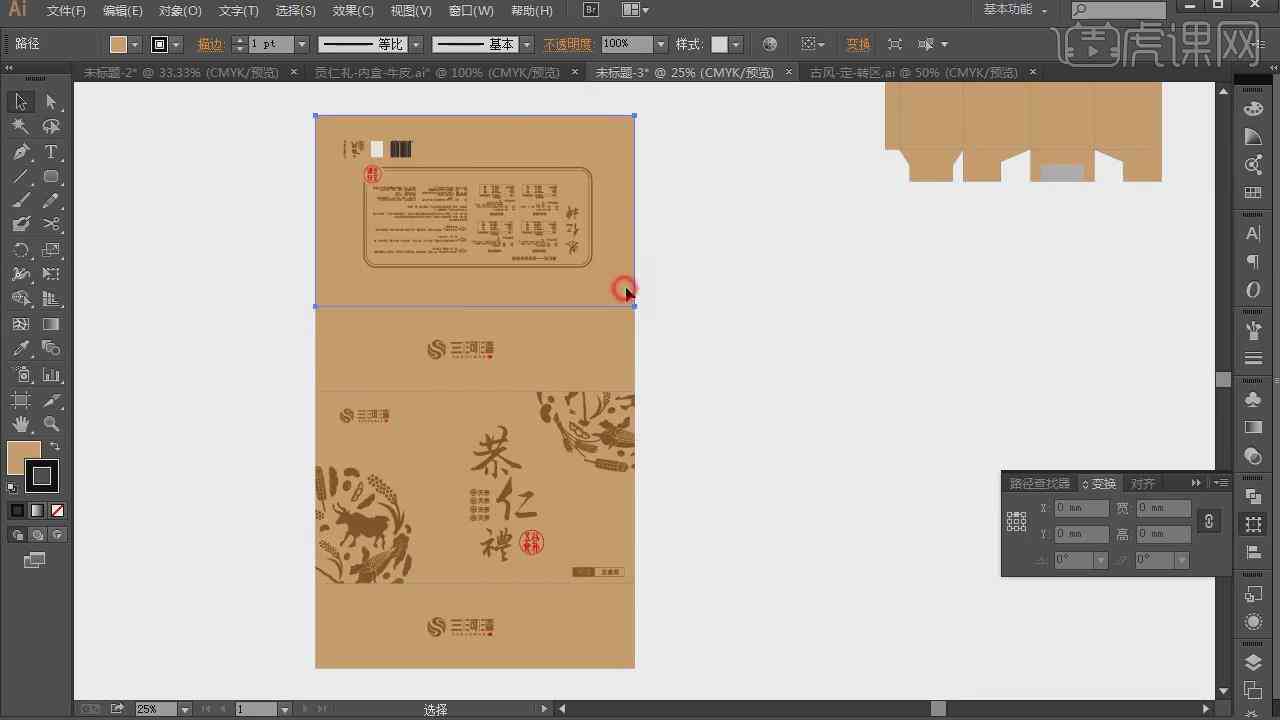Viewport: 1280px width, 720px height.
Task: Open the 窗口(W) menu
Action: coord(471,11)
